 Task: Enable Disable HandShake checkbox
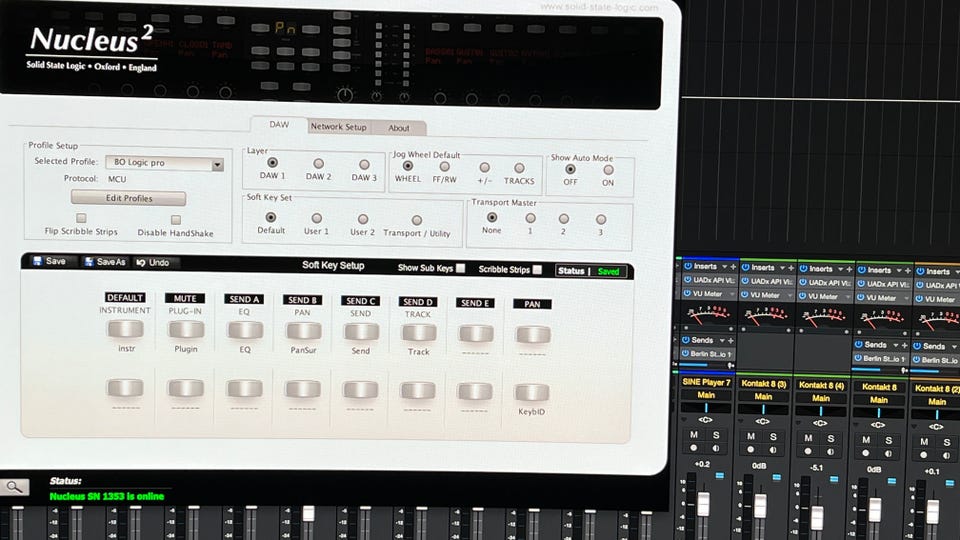(x=176, y=219)
